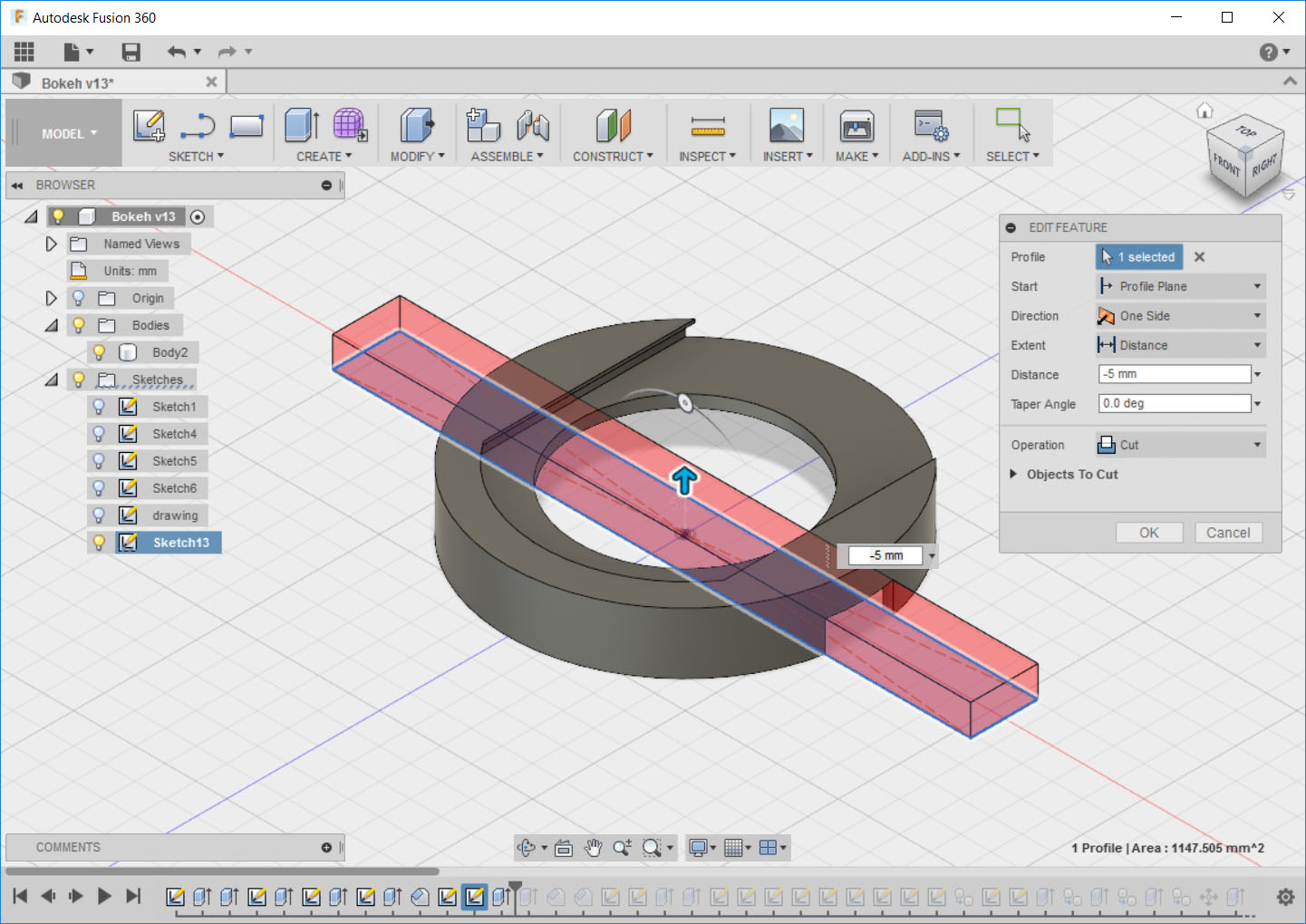Click the Press Pull icon under Modify

pos(416,125)
